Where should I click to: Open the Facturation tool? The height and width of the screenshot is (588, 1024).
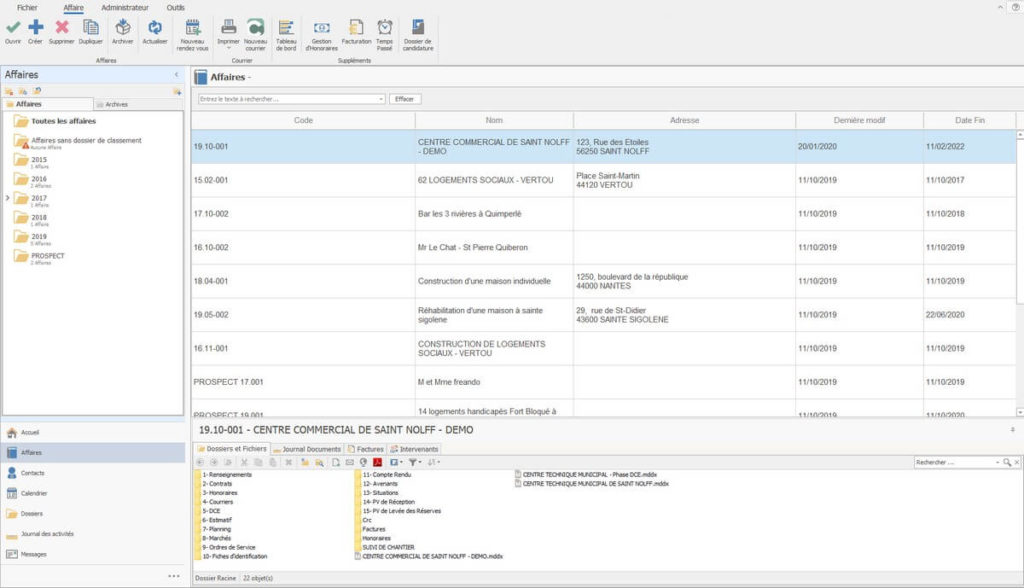coord(355,30)
